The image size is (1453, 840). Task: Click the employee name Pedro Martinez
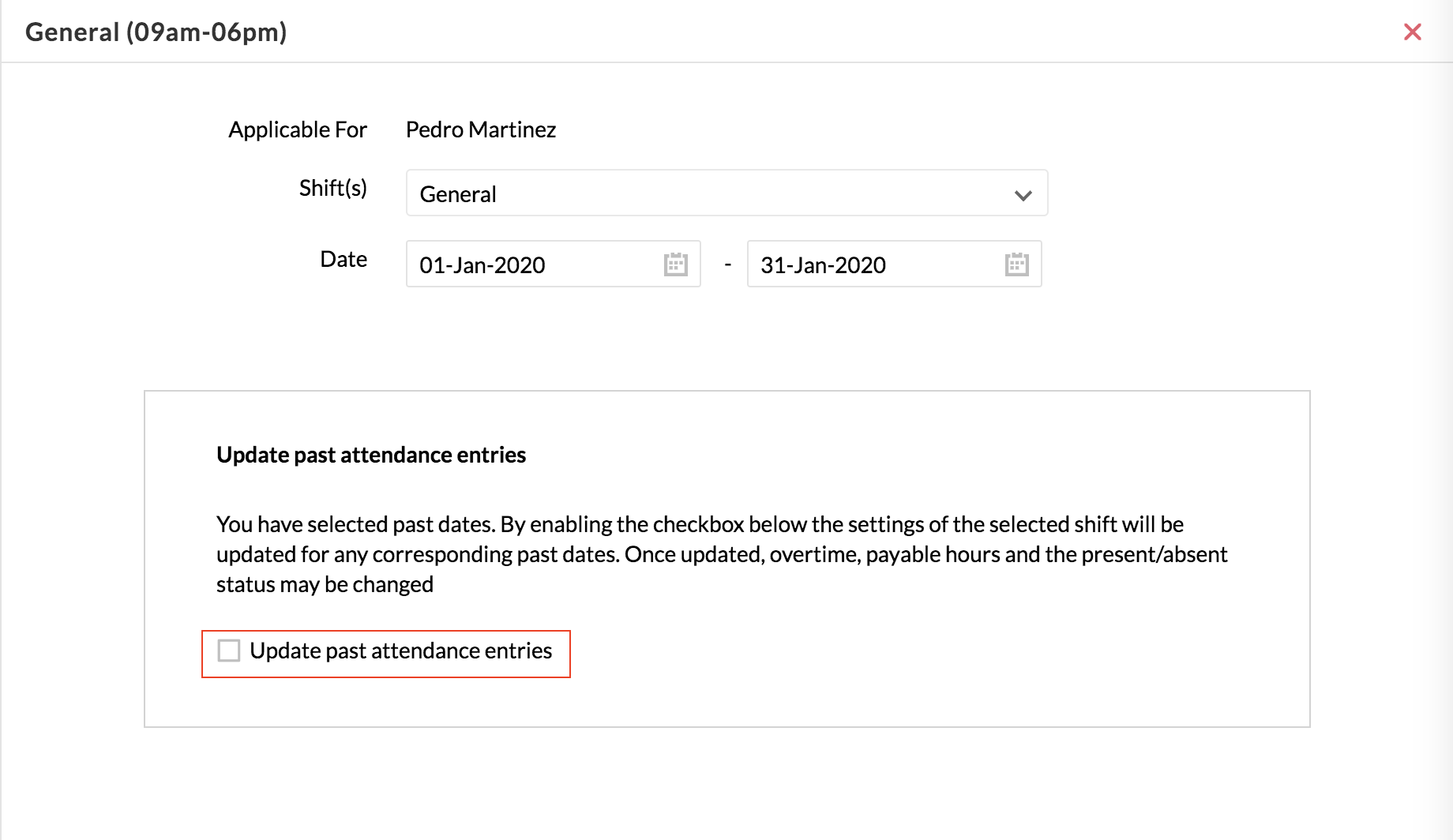point(480,129)
